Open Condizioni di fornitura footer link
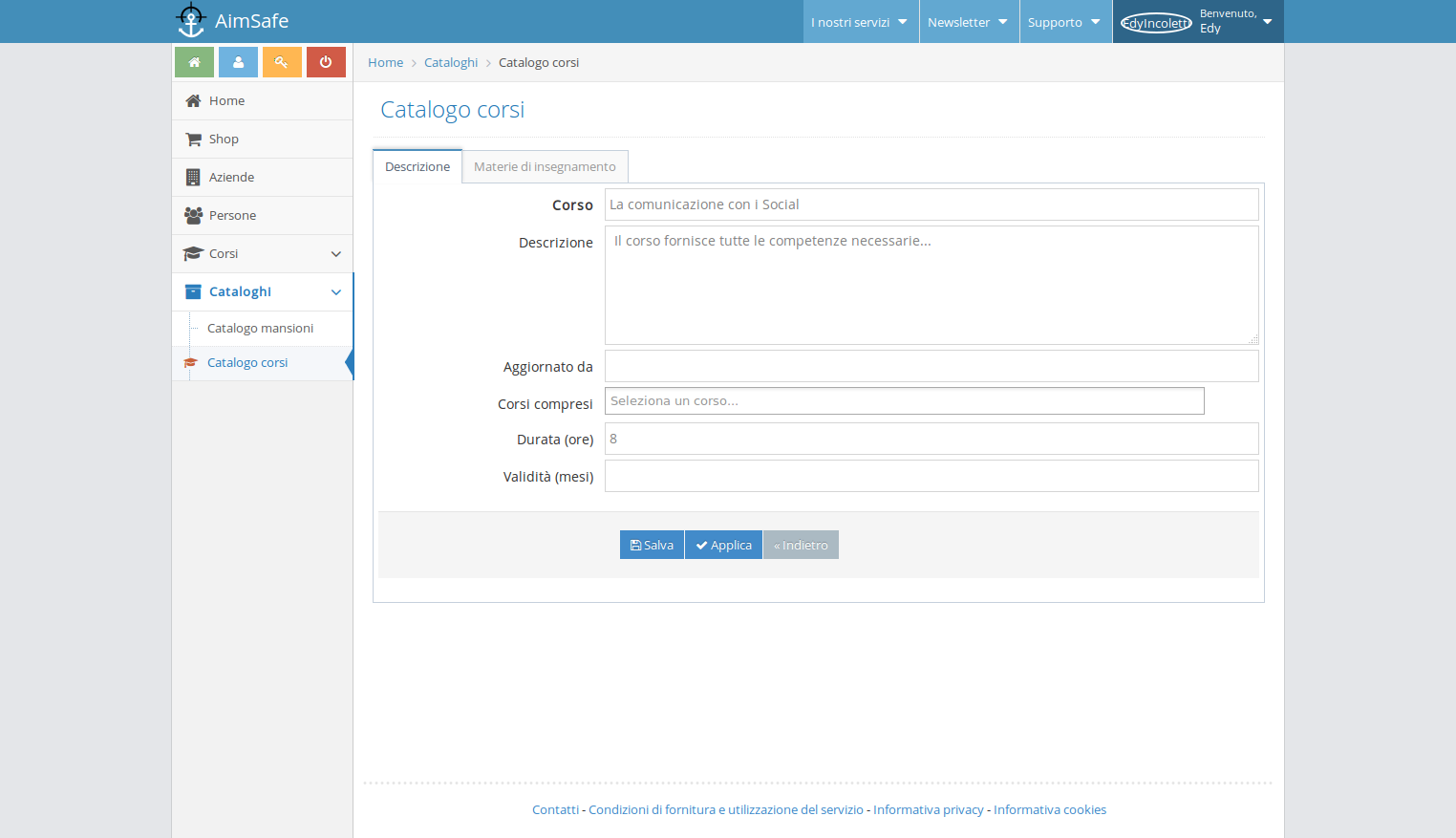The height and width of the screenshot is (838, 1456). (726, 809)
